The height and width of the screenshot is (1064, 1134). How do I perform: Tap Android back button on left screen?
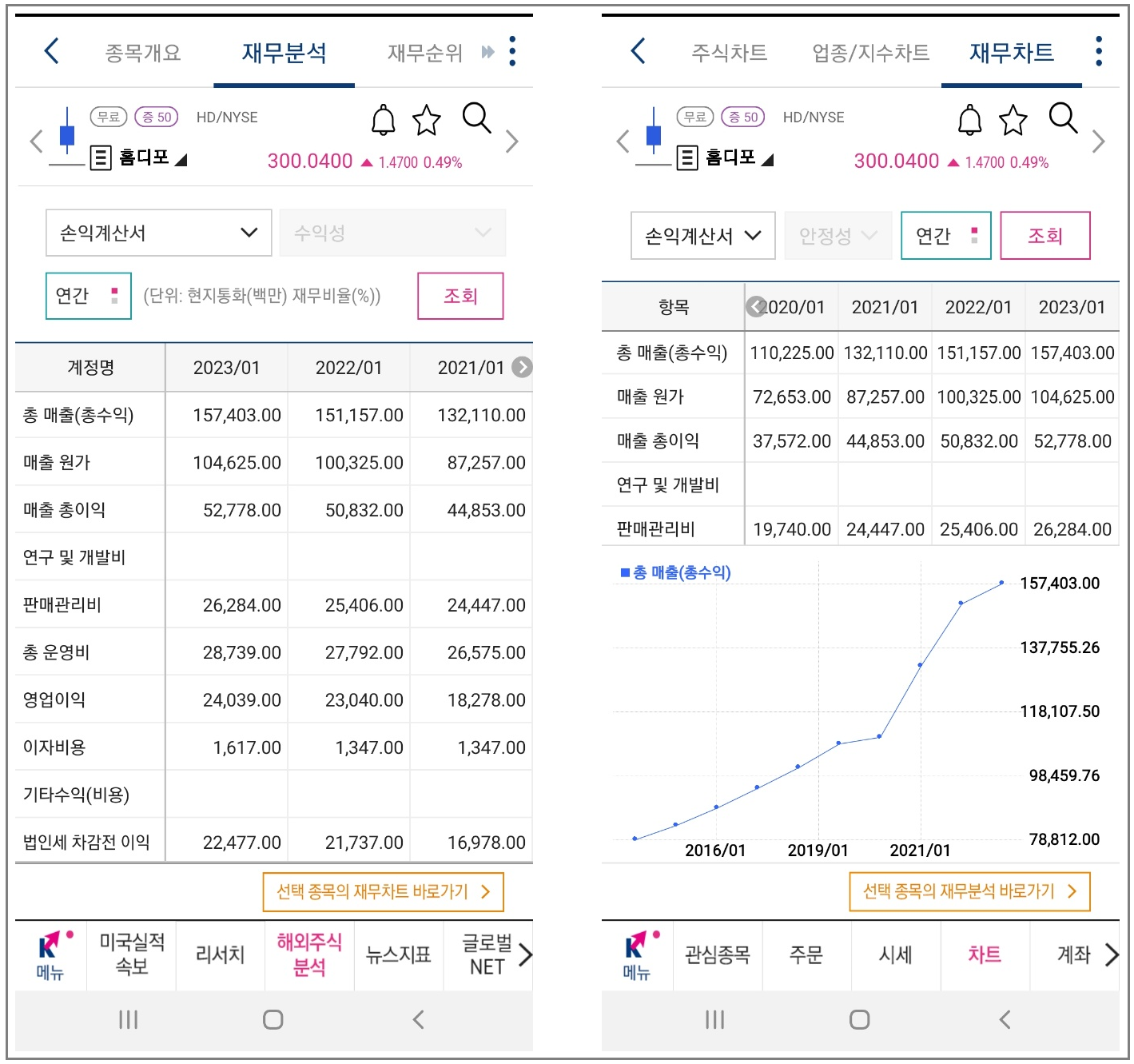coord(418,1019)
